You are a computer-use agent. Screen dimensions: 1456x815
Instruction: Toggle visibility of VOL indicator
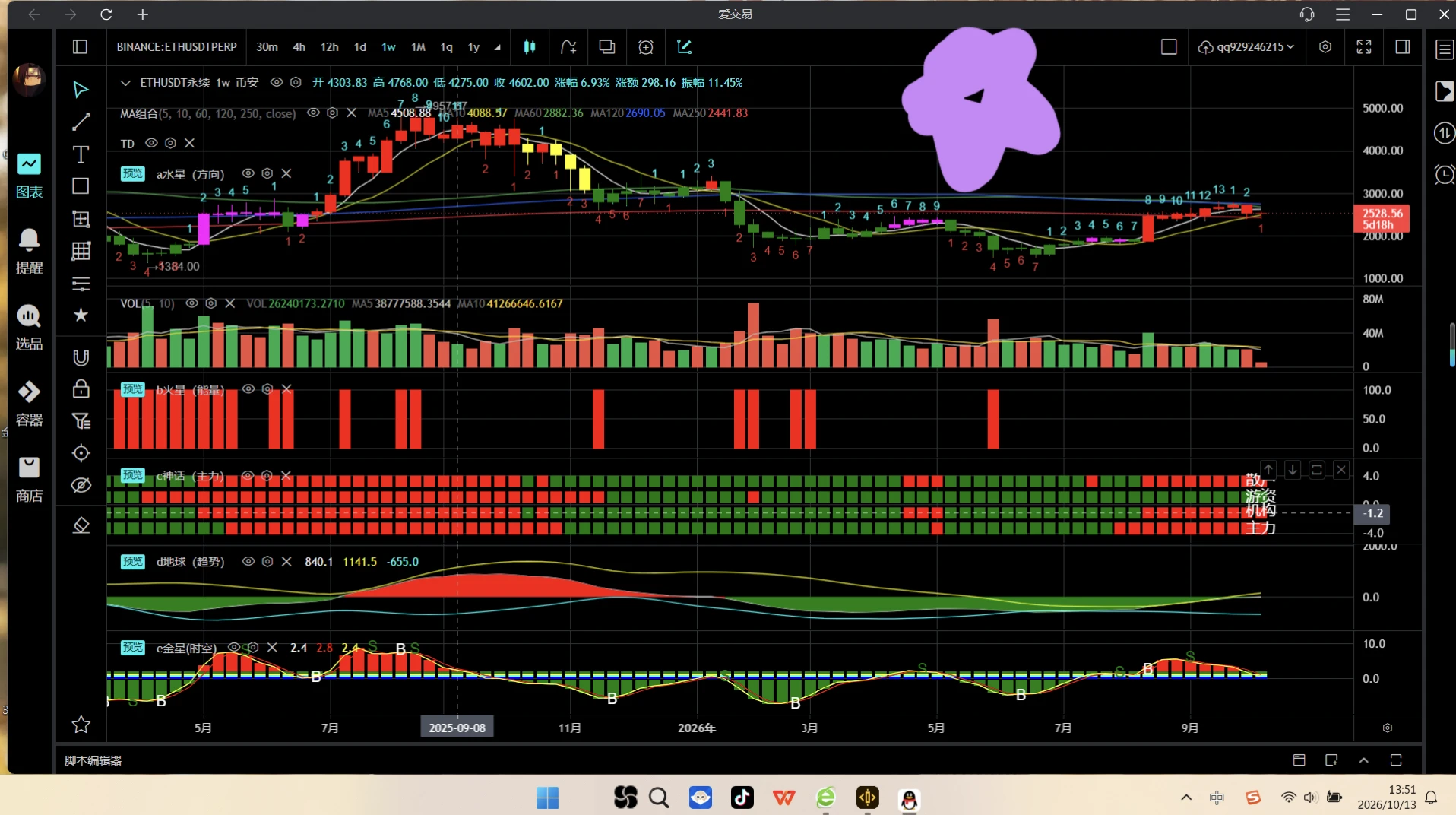(191, 303)
